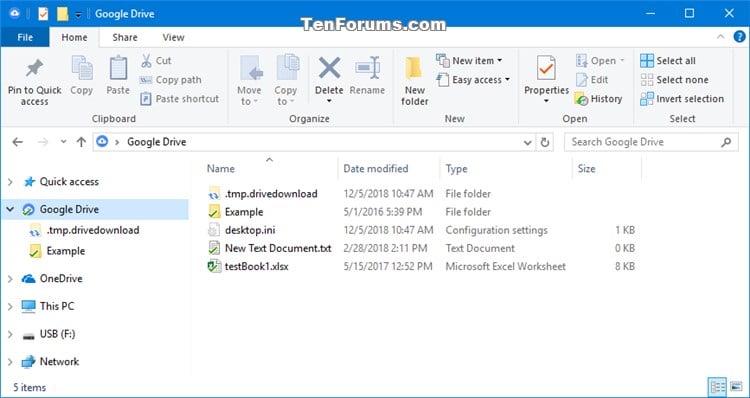Screen dimensions: 750x398
Task: Open the Recent locations dropdown arrow
Action: pos(63,142)
